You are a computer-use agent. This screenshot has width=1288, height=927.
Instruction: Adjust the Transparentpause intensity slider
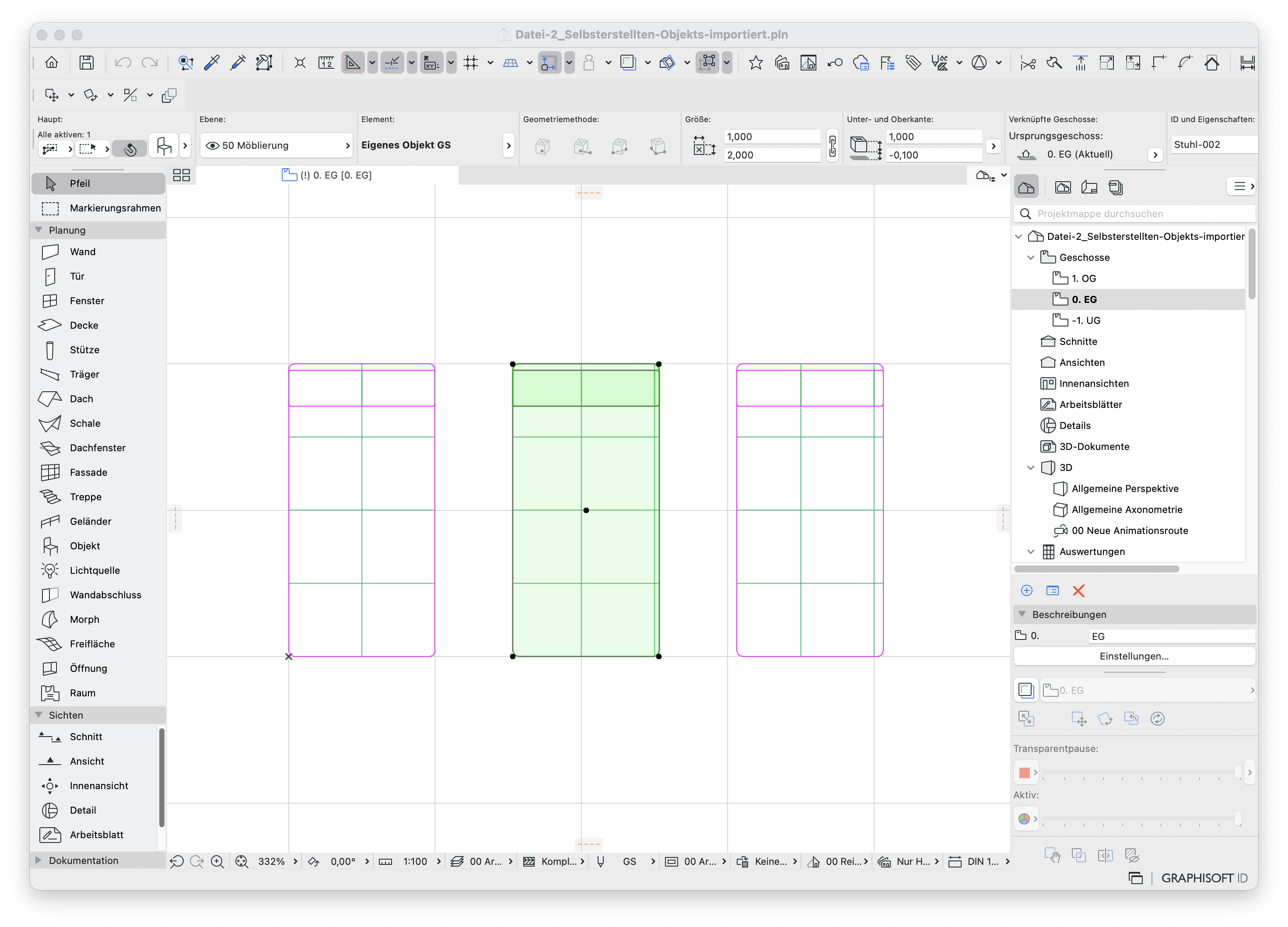(x=1141, y=772)
